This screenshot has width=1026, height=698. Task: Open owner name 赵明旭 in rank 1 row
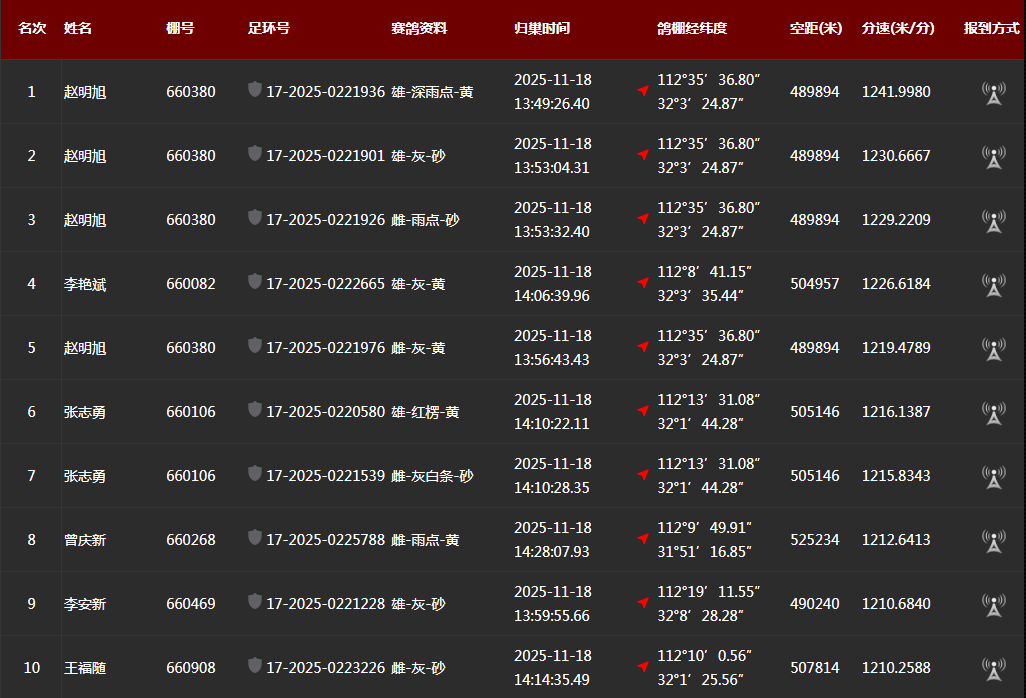(85, 92)
